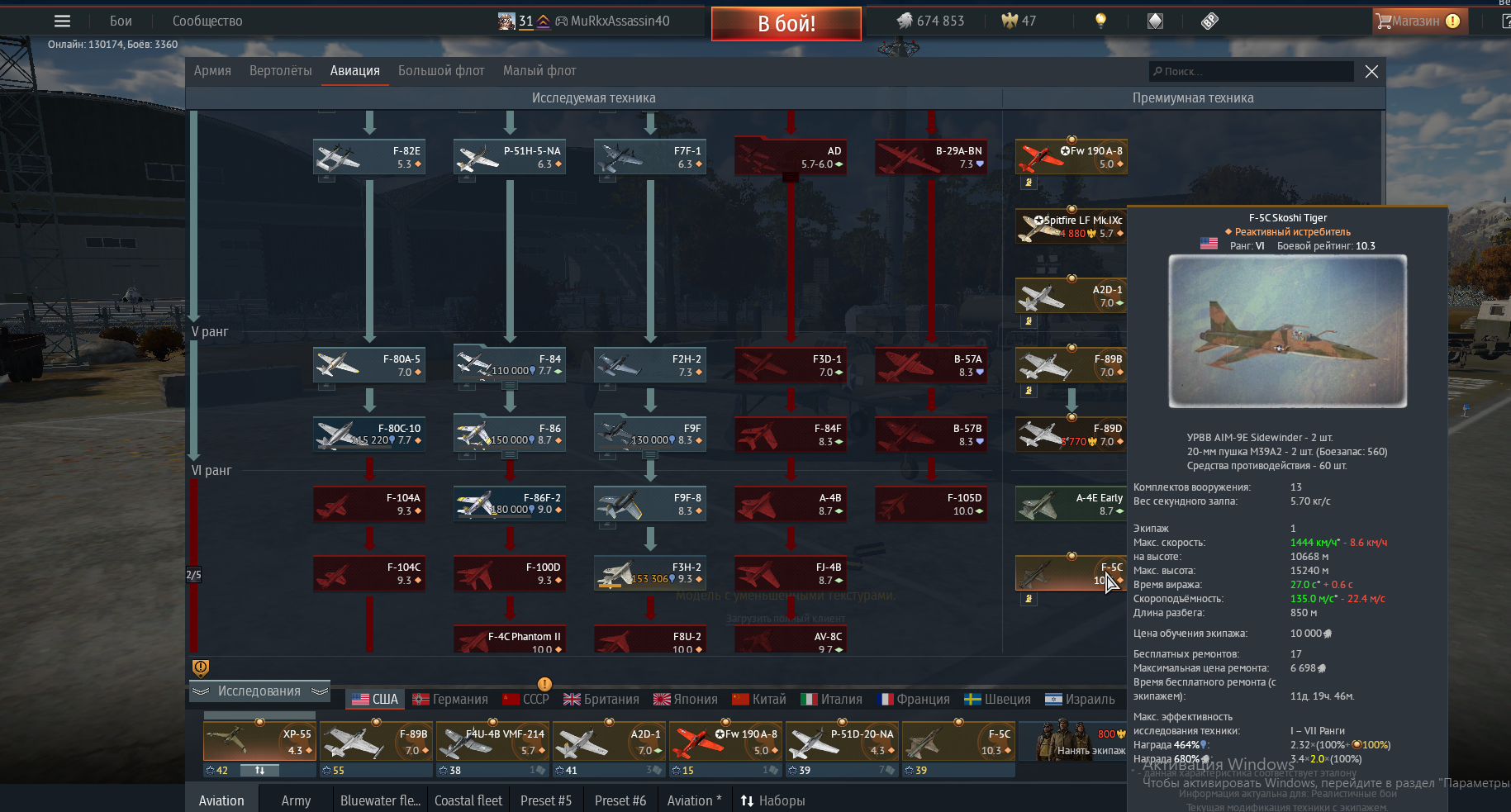Select the F4U-4B VMF-214 crew slot
1511x812 pixels.
click(x=492, y=741)
